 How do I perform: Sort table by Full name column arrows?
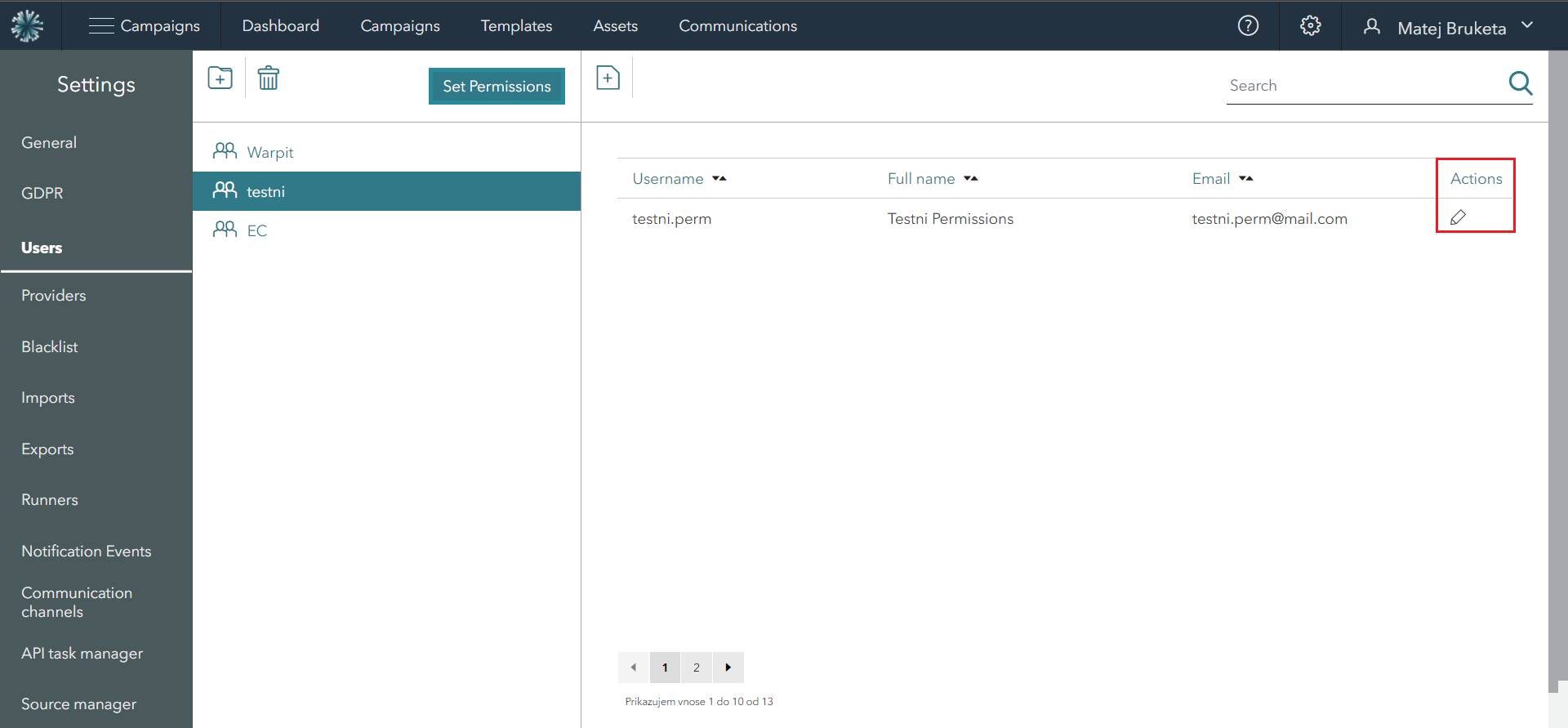tap(970, 179)
